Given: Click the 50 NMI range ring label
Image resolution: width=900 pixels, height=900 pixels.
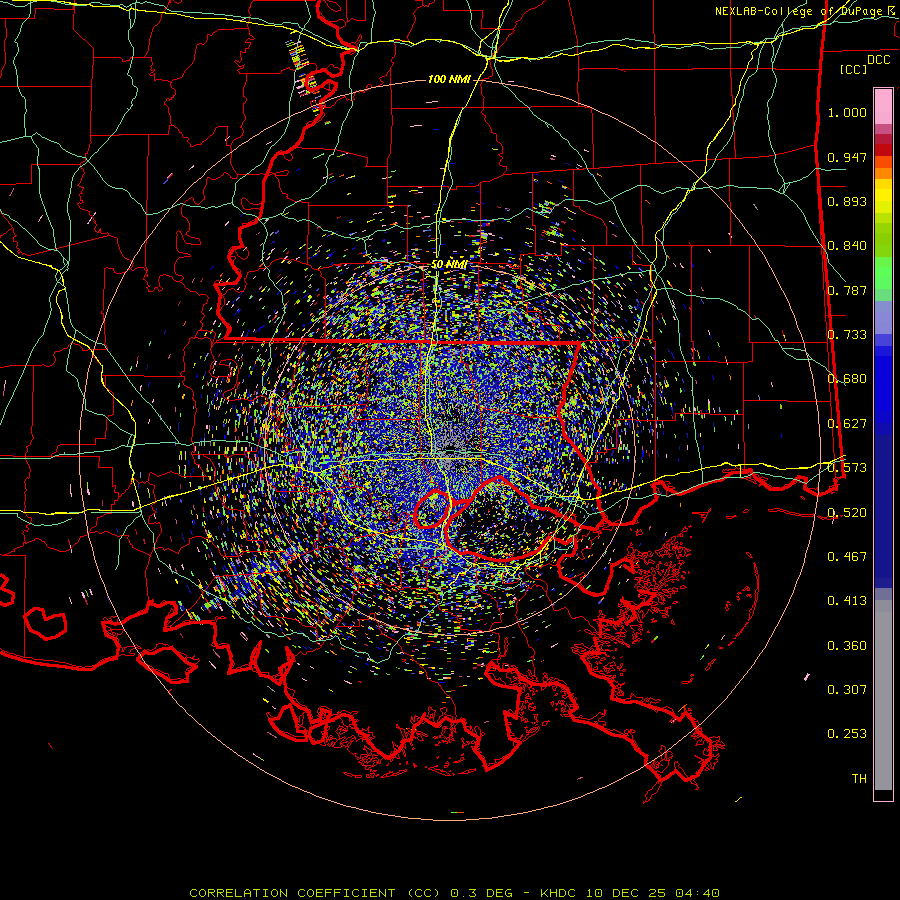Looking at the screenshot, I should [449, 265].
